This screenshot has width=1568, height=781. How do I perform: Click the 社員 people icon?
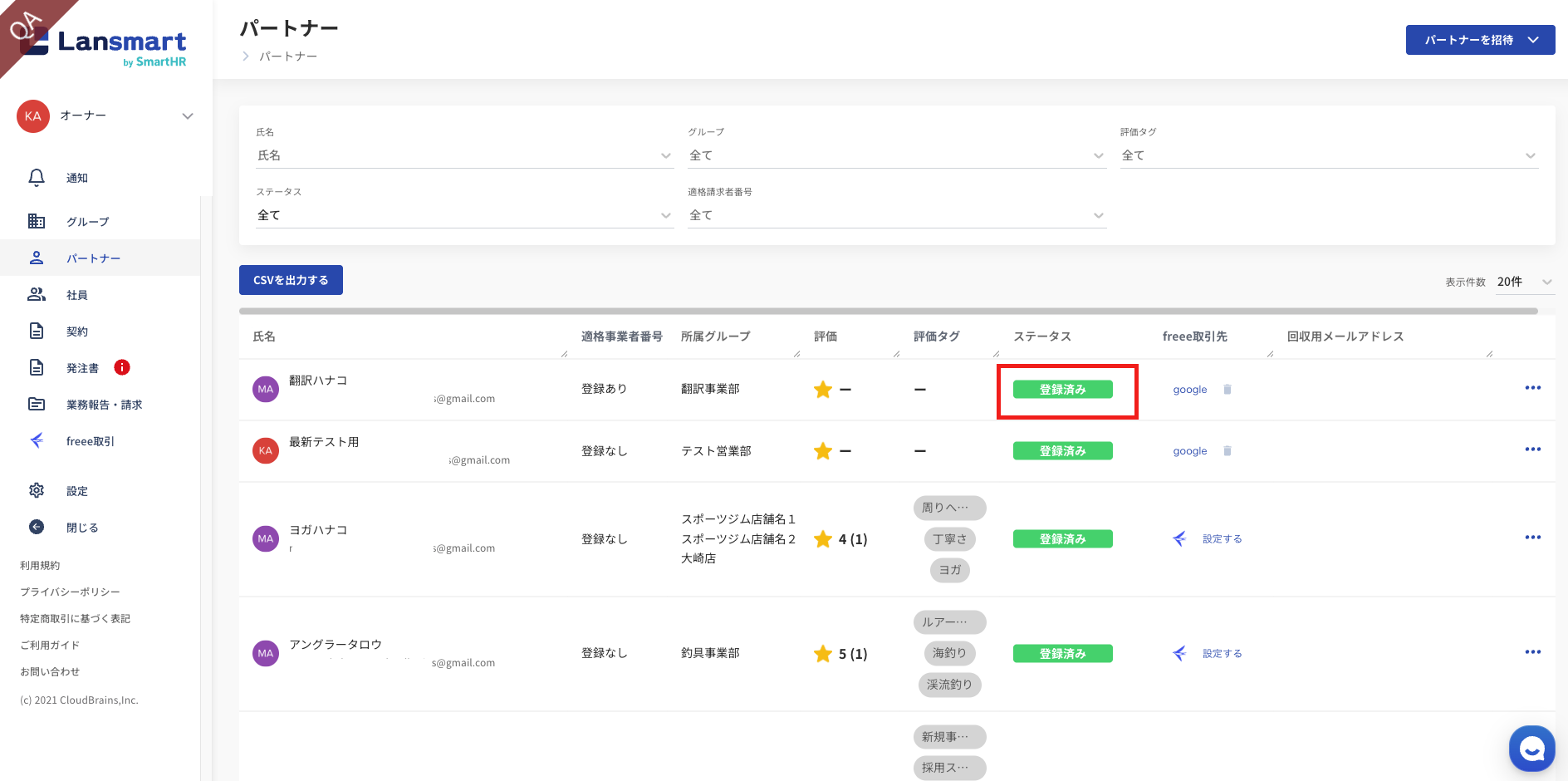37,294
